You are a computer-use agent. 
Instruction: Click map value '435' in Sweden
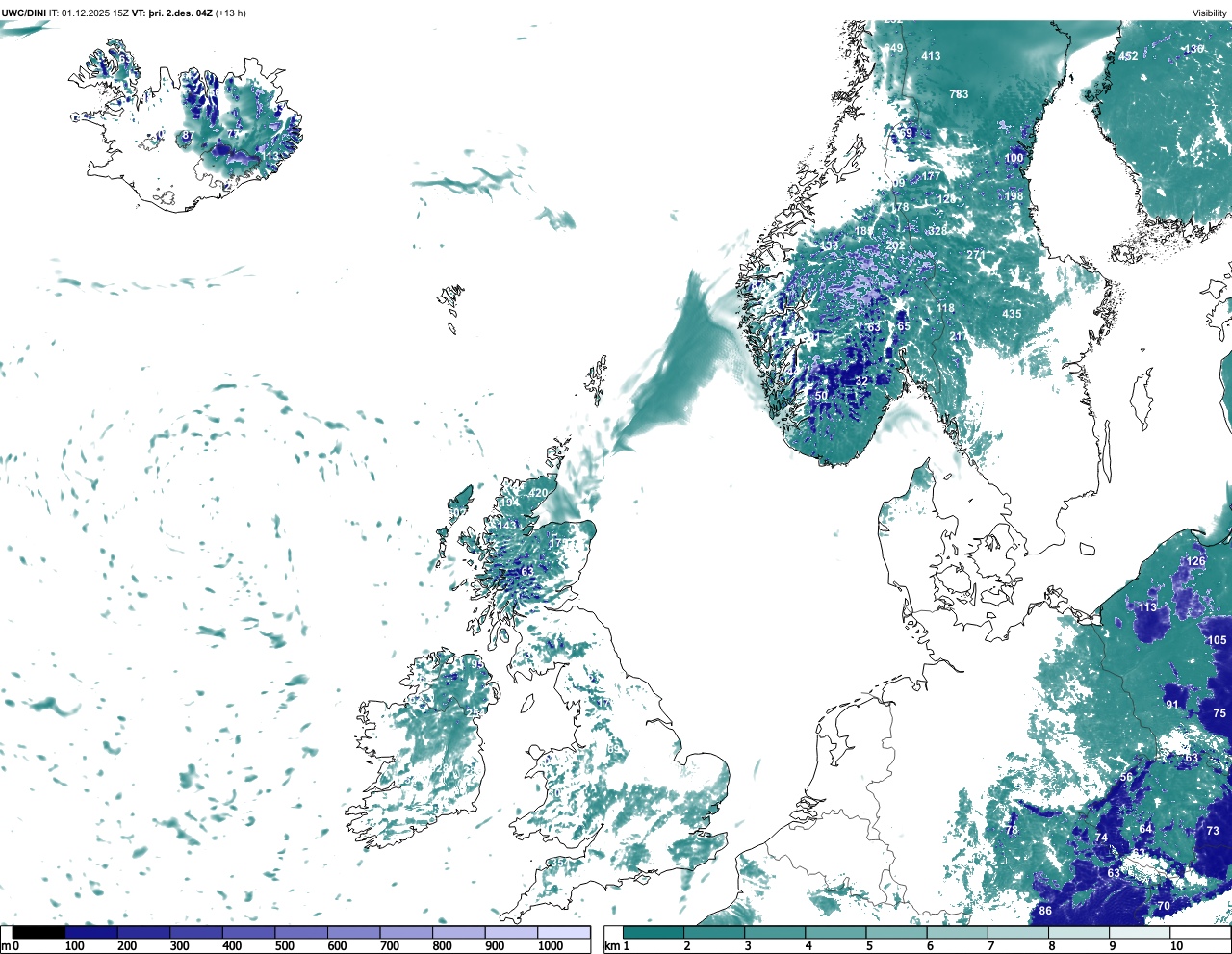[x=1012, y=314]
